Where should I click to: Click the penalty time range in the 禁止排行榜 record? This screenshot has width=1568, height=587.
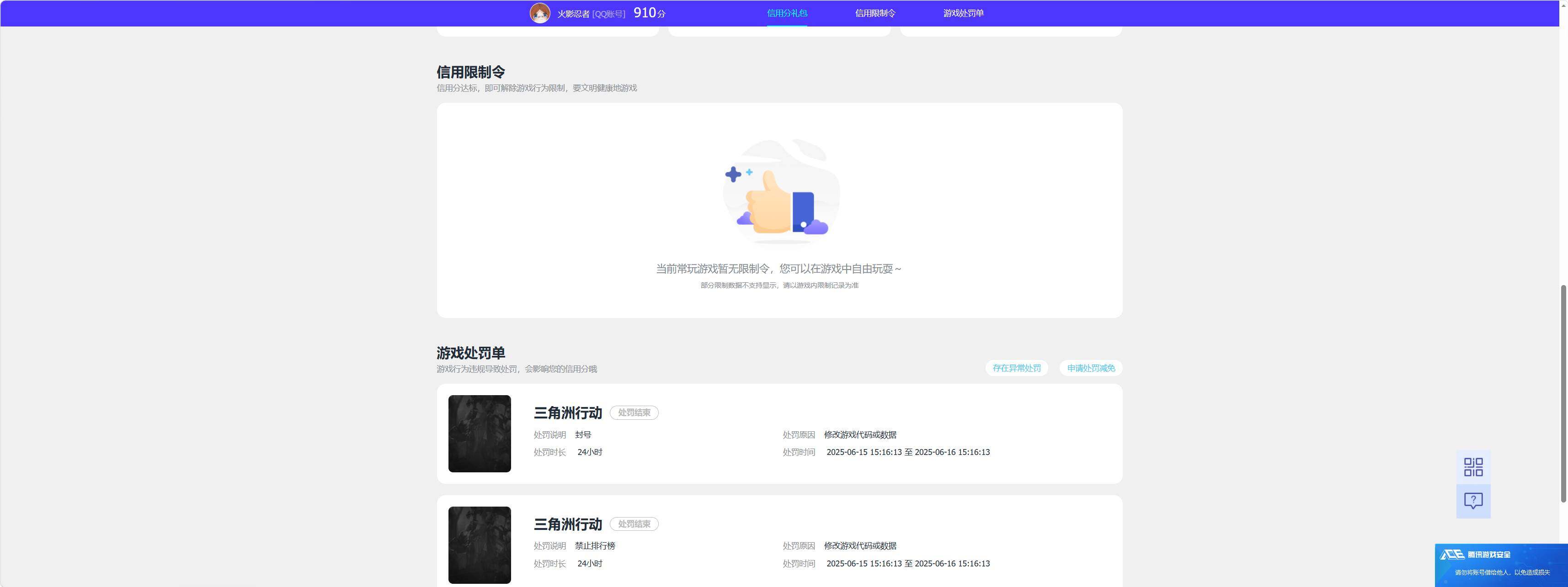click(x=907, y=563)
